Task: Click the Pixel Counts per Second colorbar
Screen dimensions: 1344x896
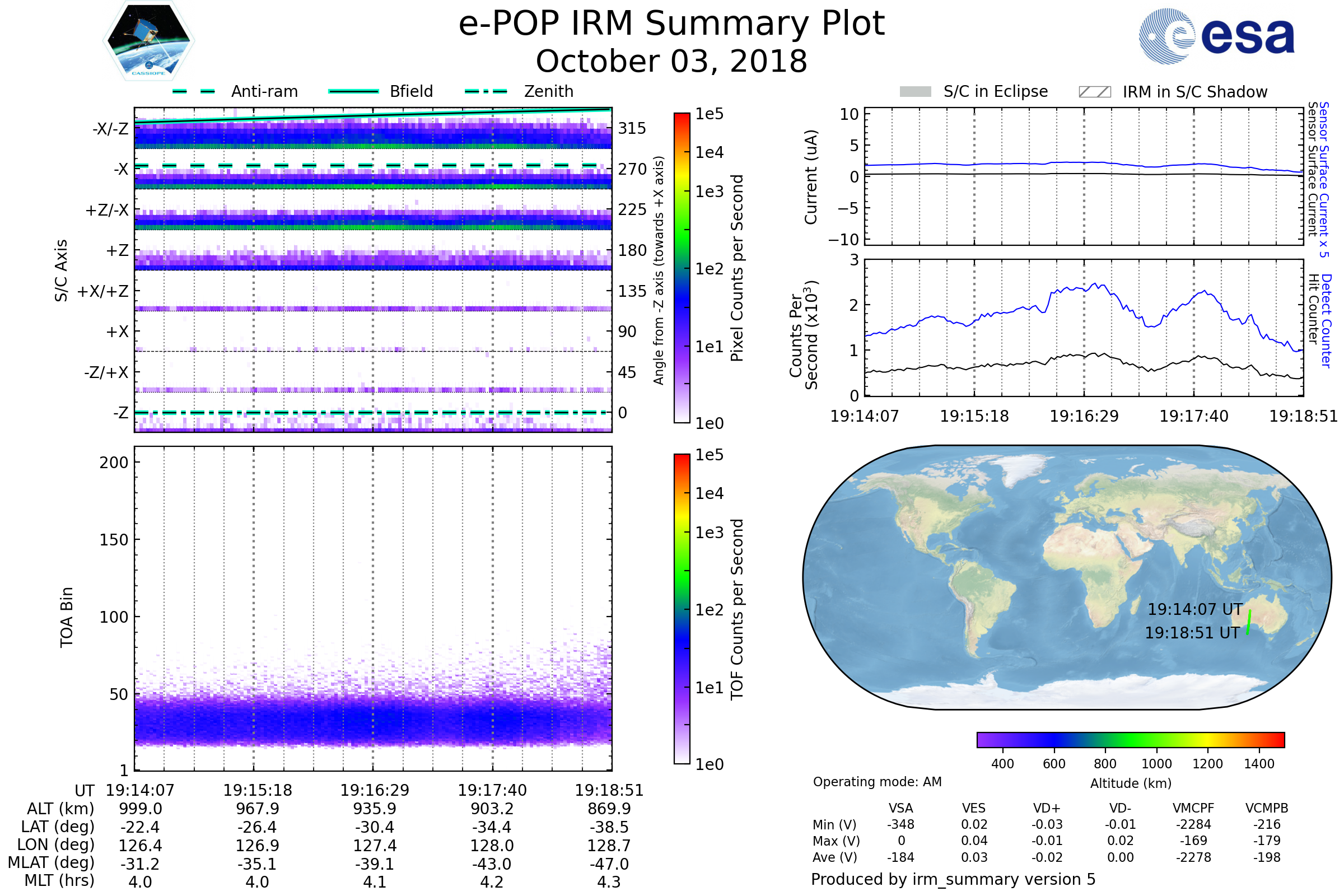Action: point(682,268)
